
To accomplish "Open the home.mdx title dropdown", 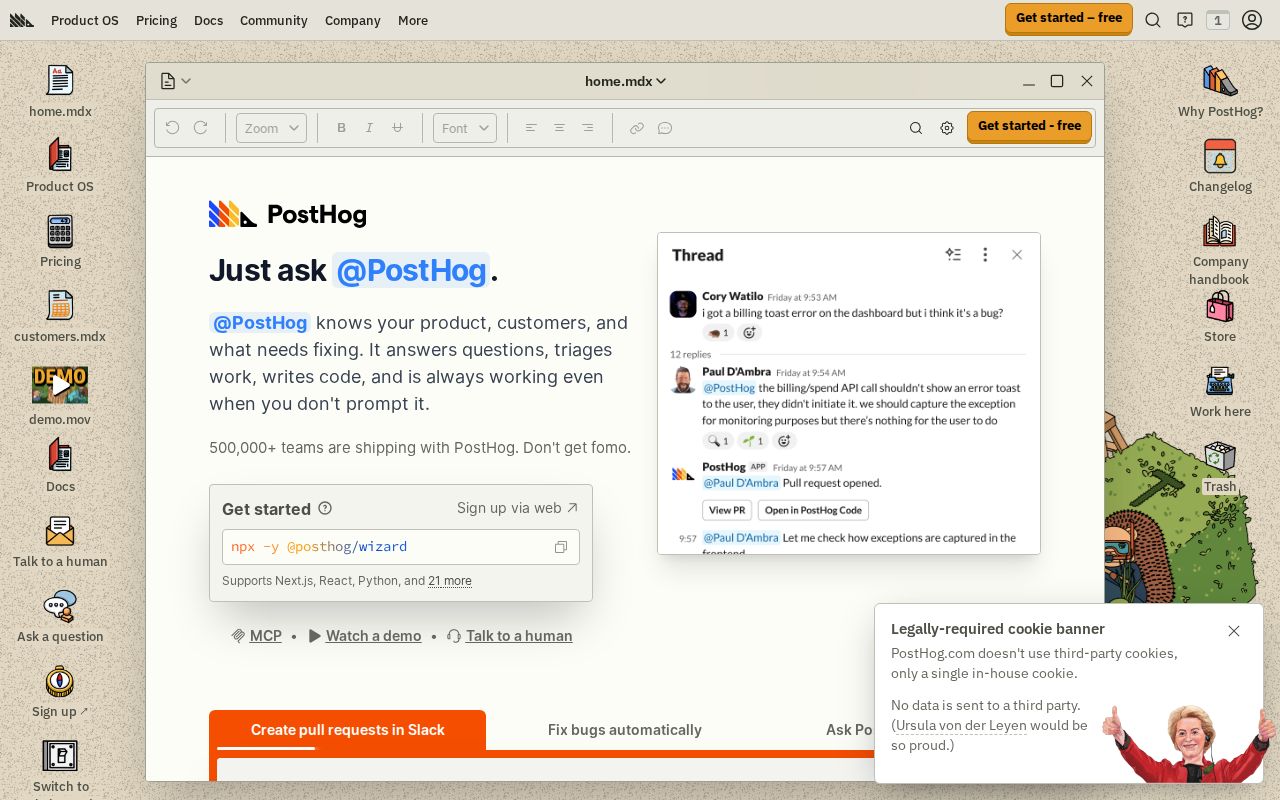I will click(625, 81).
